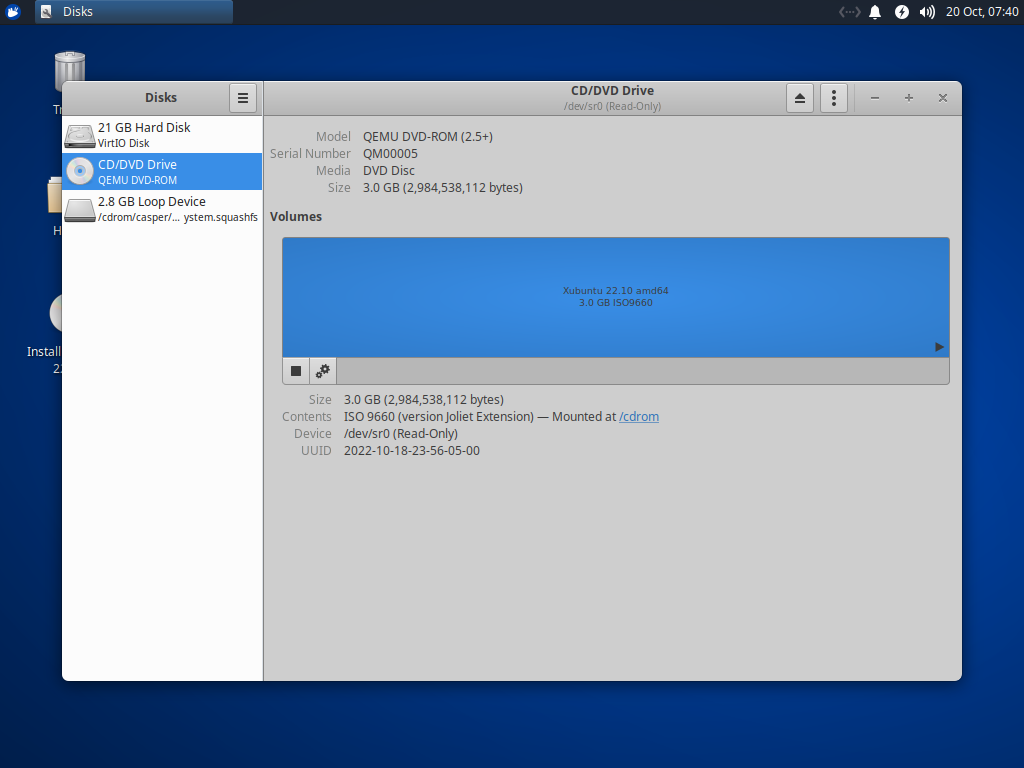Select the 21 GB Hard Disk
1024x768 pixels.
click(x=160, y=133)
